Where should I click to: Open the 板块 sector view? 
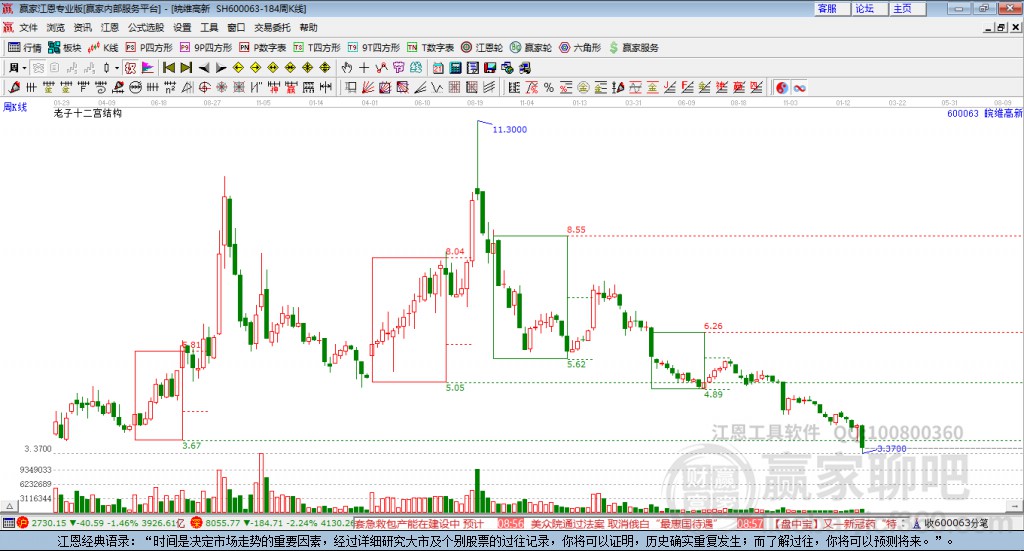click(64, 48)
